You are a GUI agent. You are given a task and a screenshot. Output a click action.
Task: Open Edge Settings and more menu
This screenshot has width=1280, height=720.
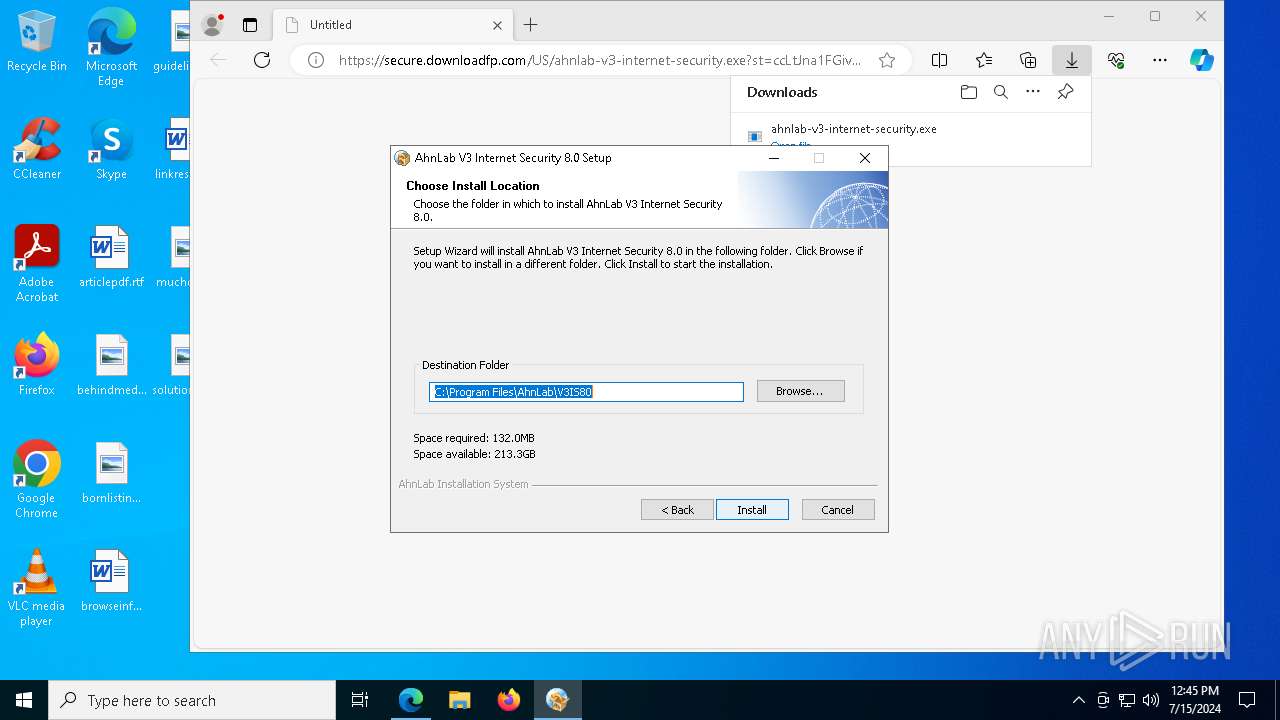click(1160, 60)
